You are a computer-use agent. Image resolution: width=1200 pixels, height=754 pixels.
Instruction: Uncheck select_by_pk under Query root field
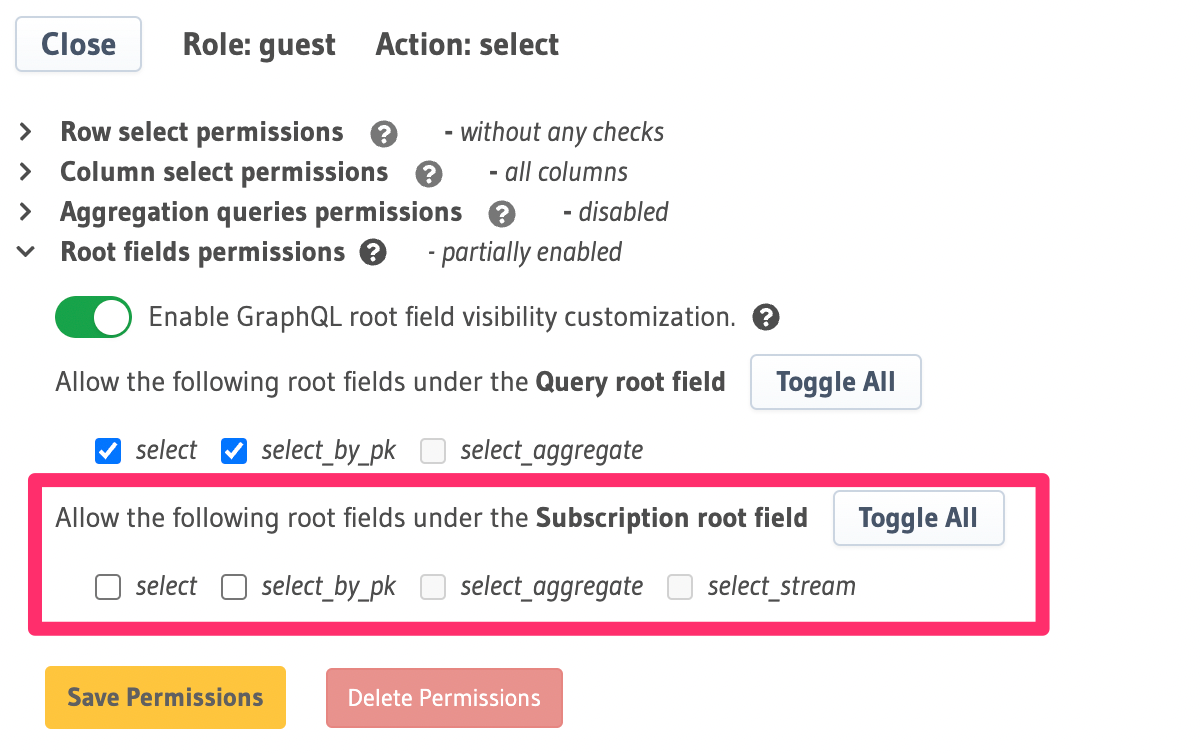(x=233, y=451)
